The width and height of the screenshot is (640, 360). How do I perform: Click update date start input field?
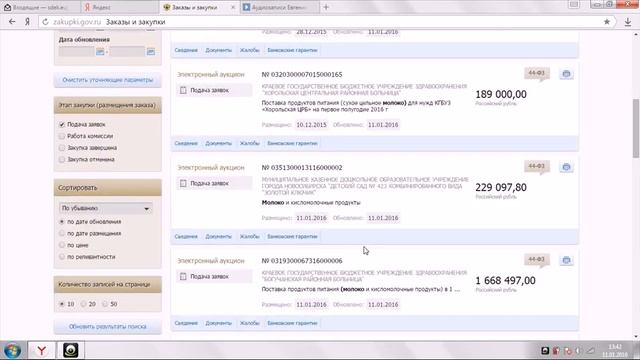point(77,52)
